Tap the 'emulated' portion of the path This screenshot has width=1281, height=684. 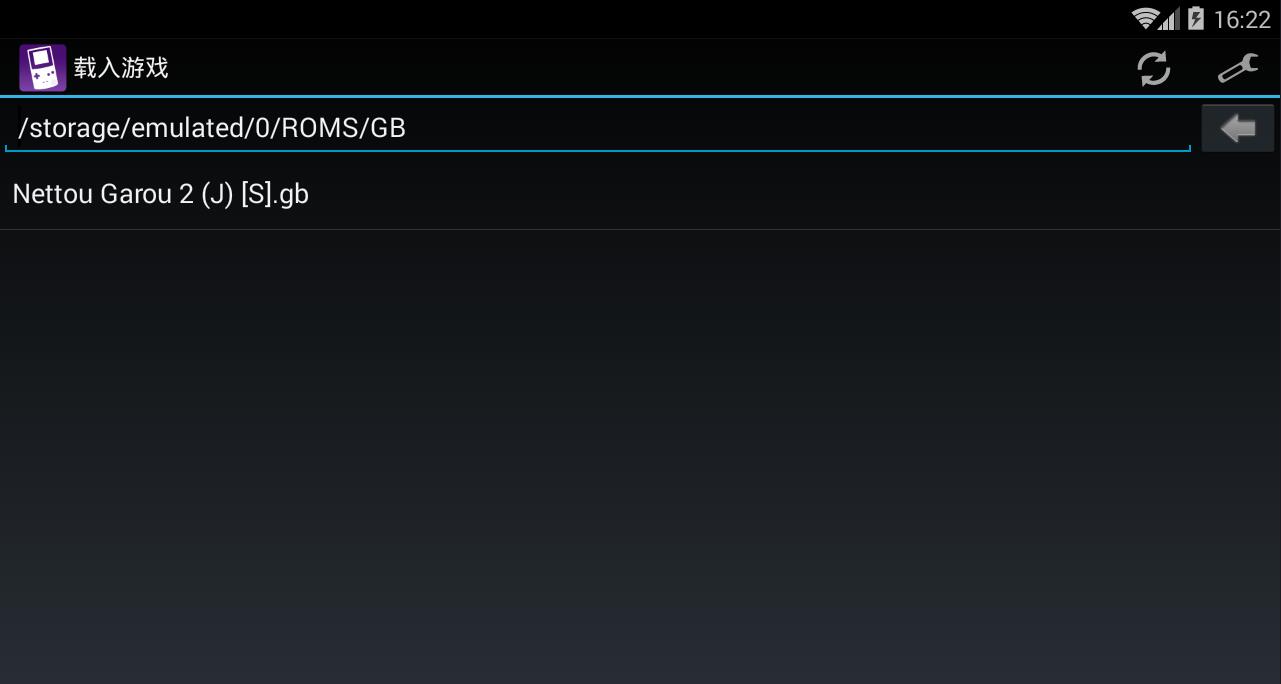(x=189, y=128)
